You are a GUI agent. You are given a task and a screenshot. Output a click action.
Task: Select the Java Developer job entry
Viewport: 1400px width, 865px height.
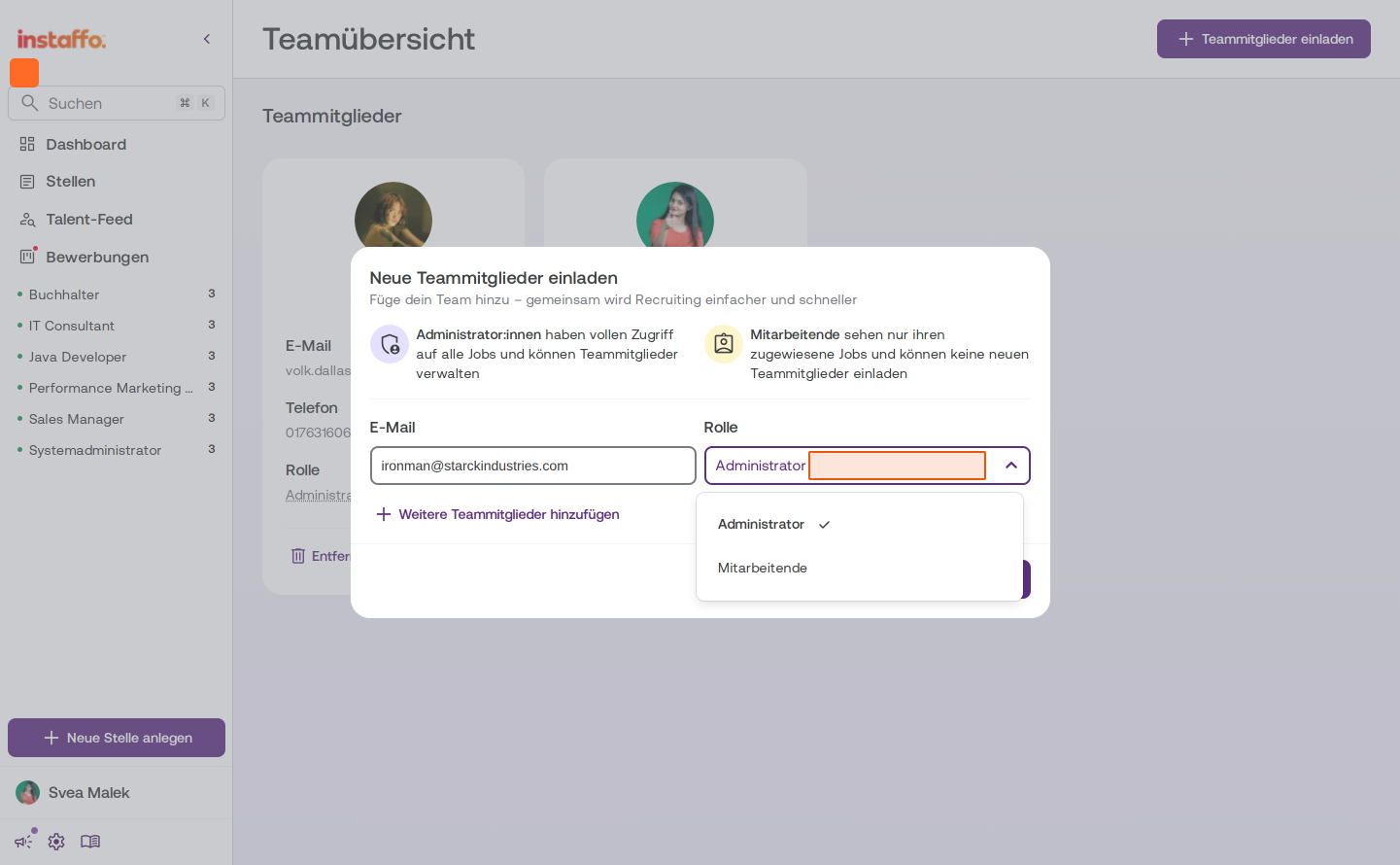pos(117,357)
